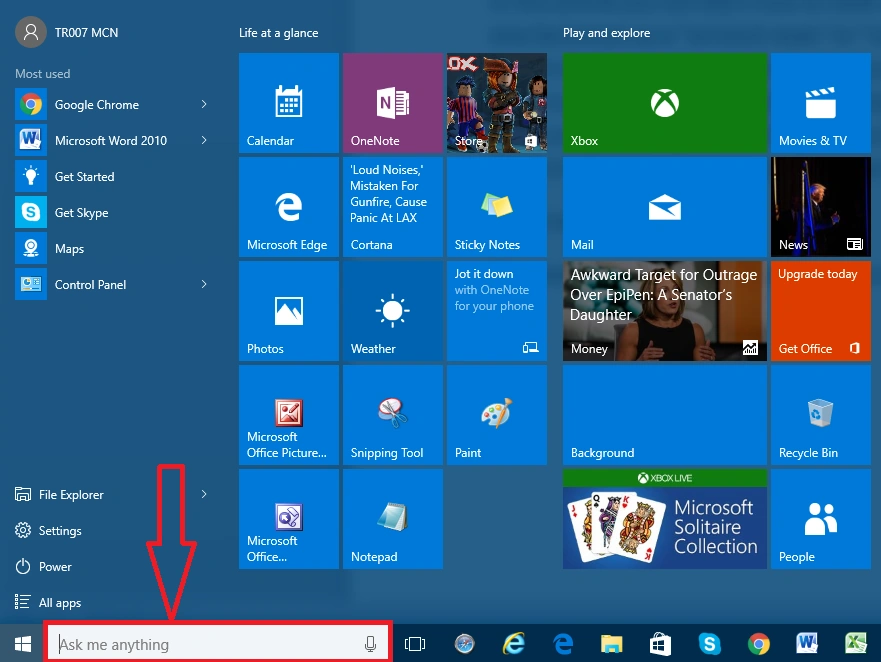The image size is (881, 662).
Task: Click the microphone icon in search box
Action: [x=370, y=644]
